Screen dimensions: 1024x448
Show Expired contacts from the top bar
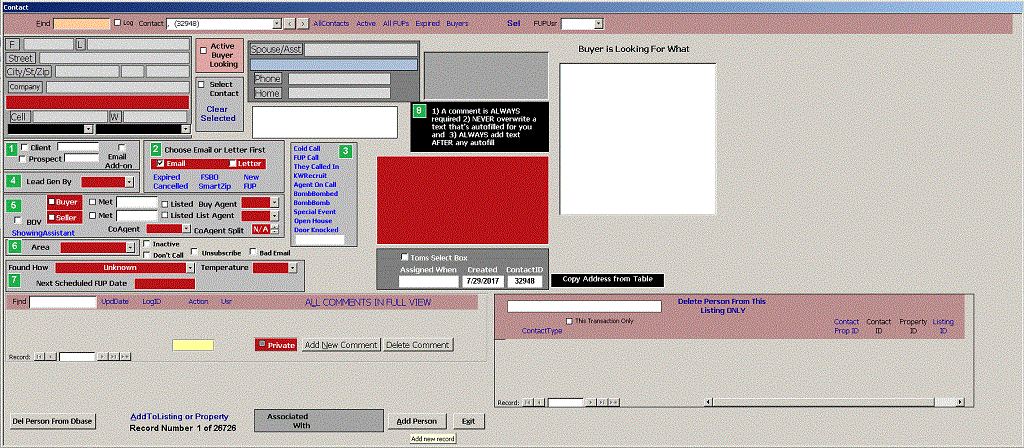[427, 22]
